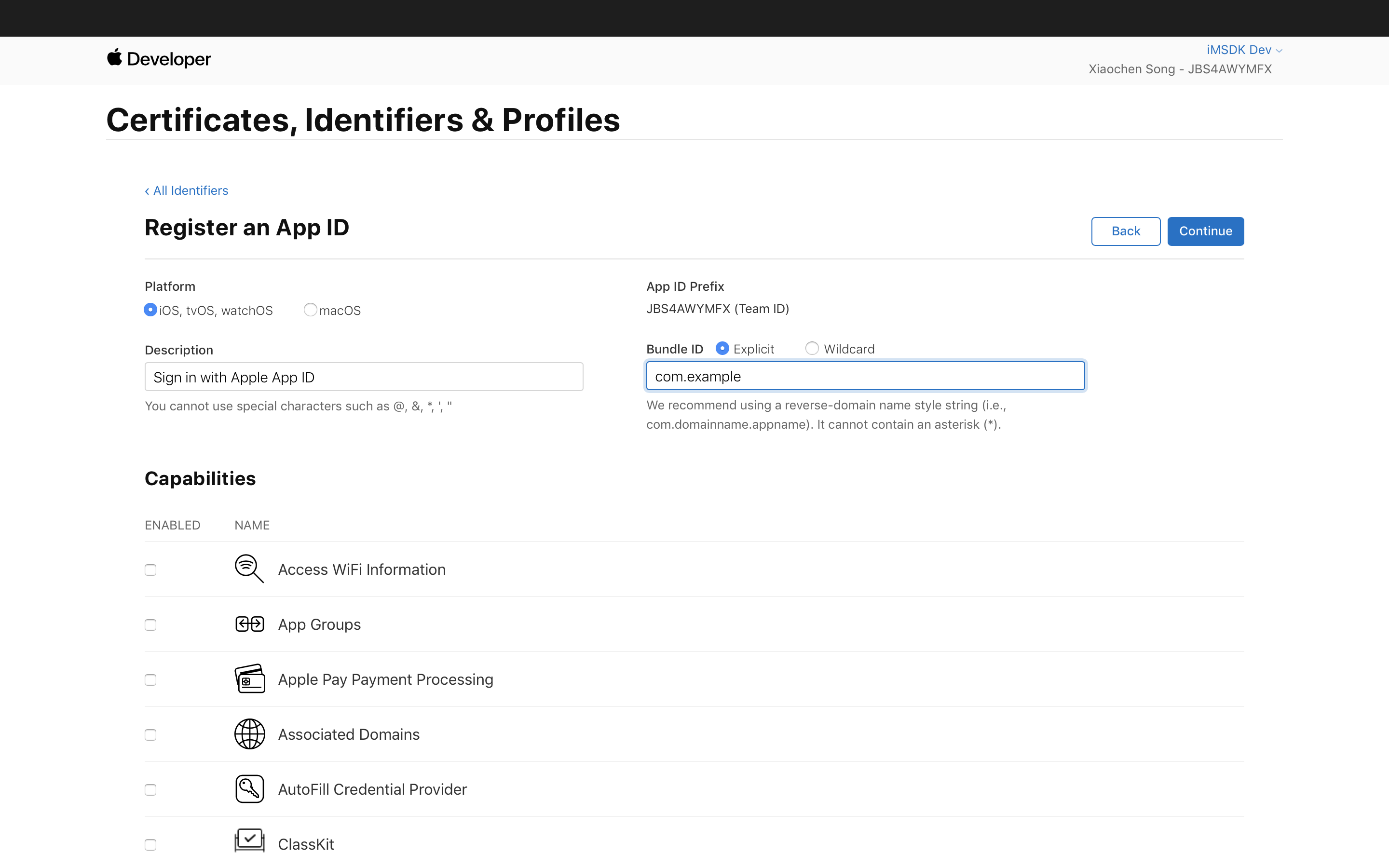
Task: Click the Xiaochen Song - JBS4AWYMFX text
Action: (1180, 69)
